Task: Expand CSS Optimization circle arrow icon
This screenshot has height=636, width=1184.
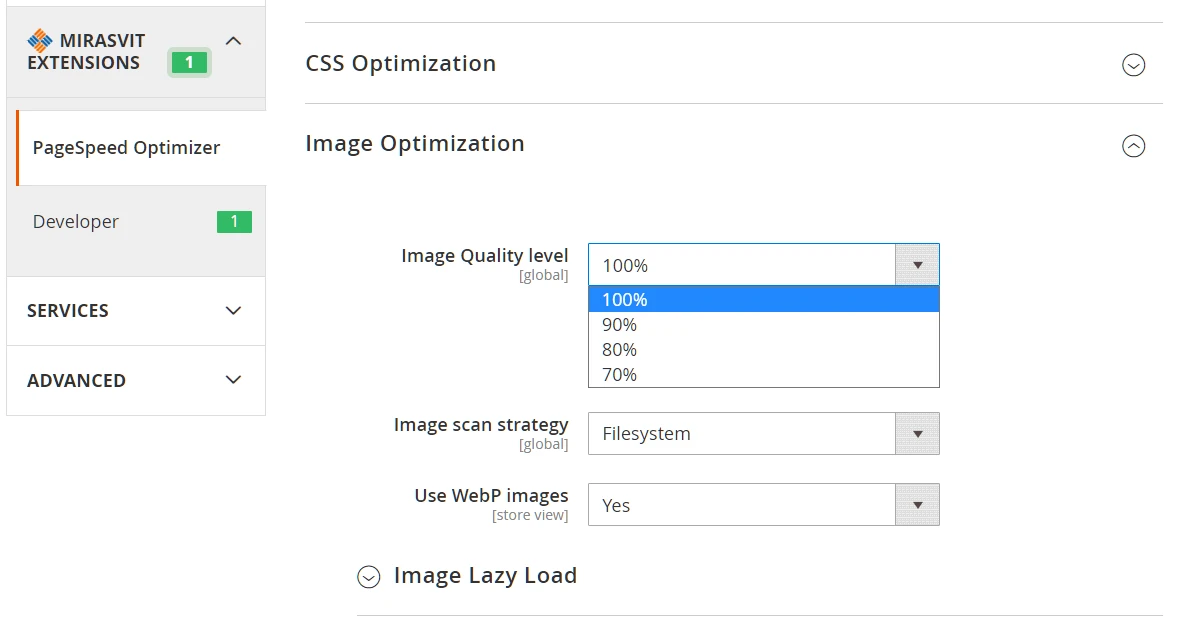Action: [1133, 65]
